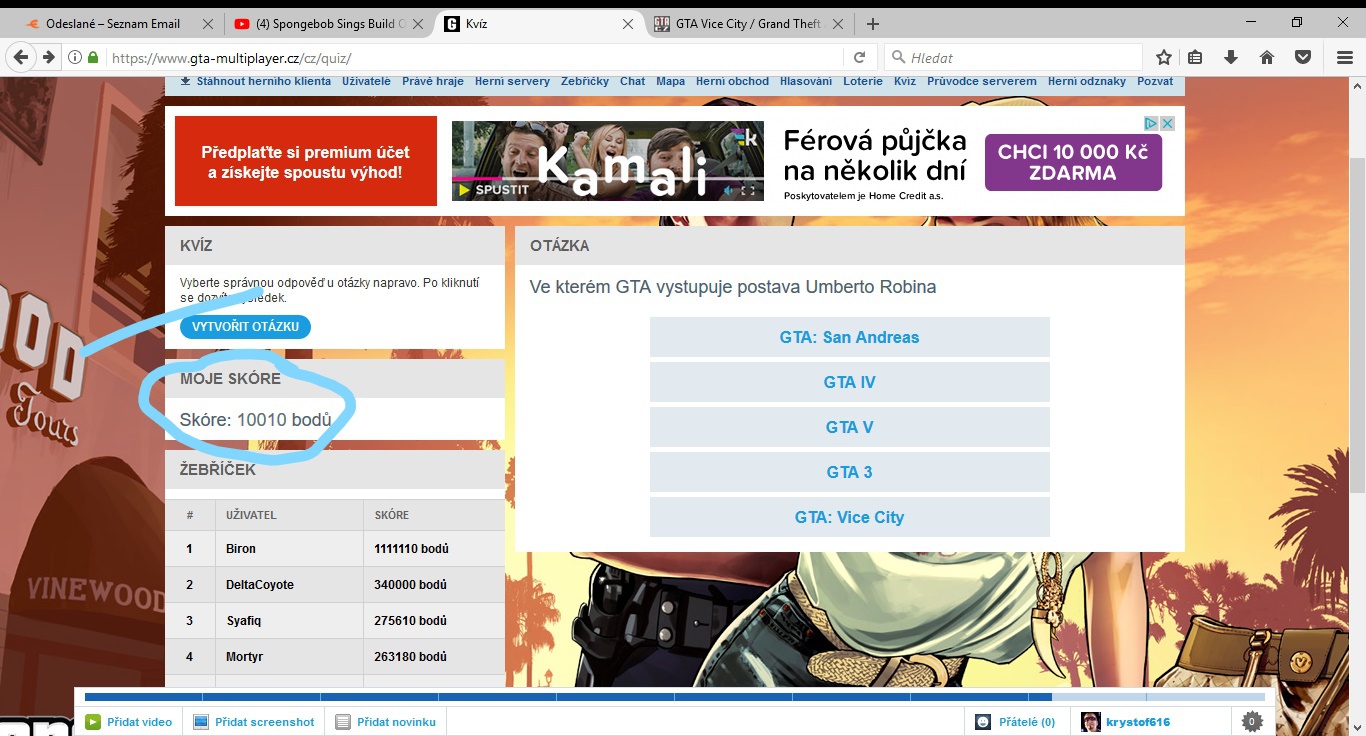
Task: Go to the browser home page icon
Action: coord(1267,58)
